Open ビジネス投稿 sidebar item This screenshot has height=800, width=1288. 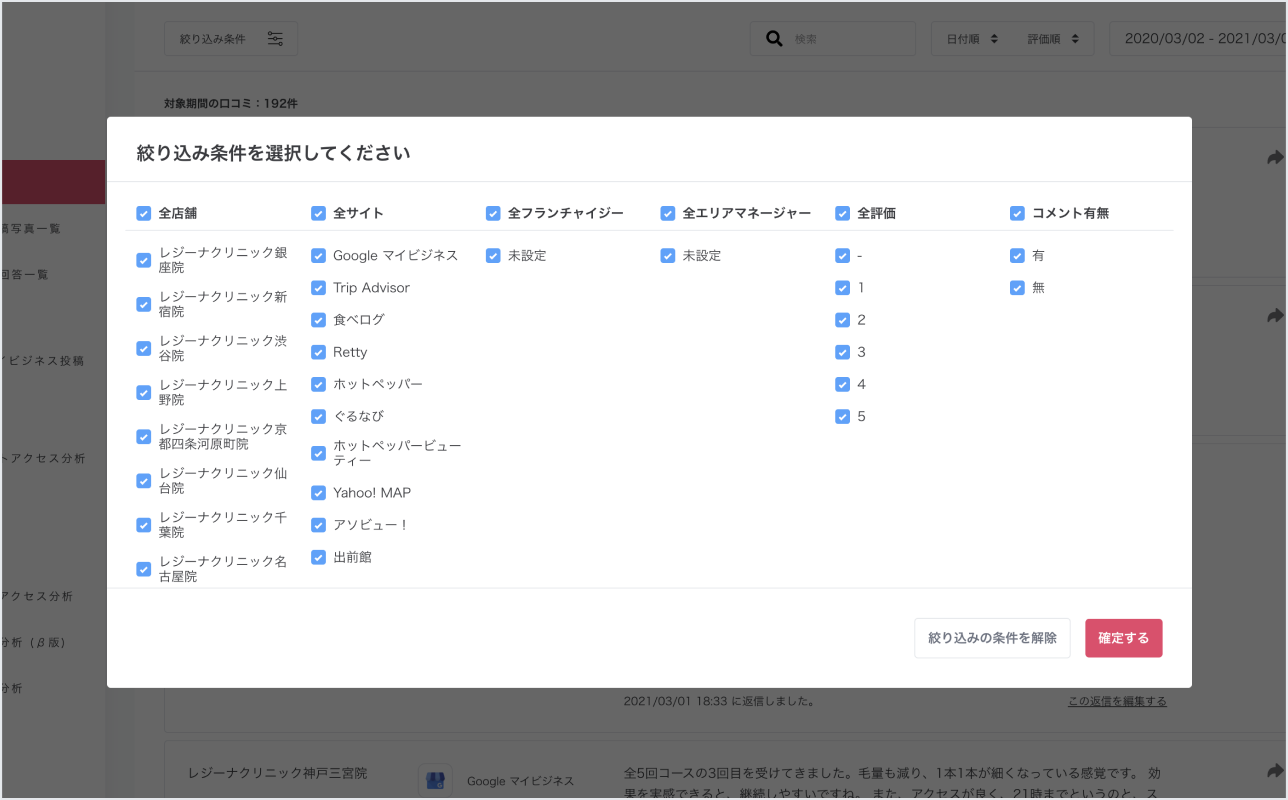(42, 361)
